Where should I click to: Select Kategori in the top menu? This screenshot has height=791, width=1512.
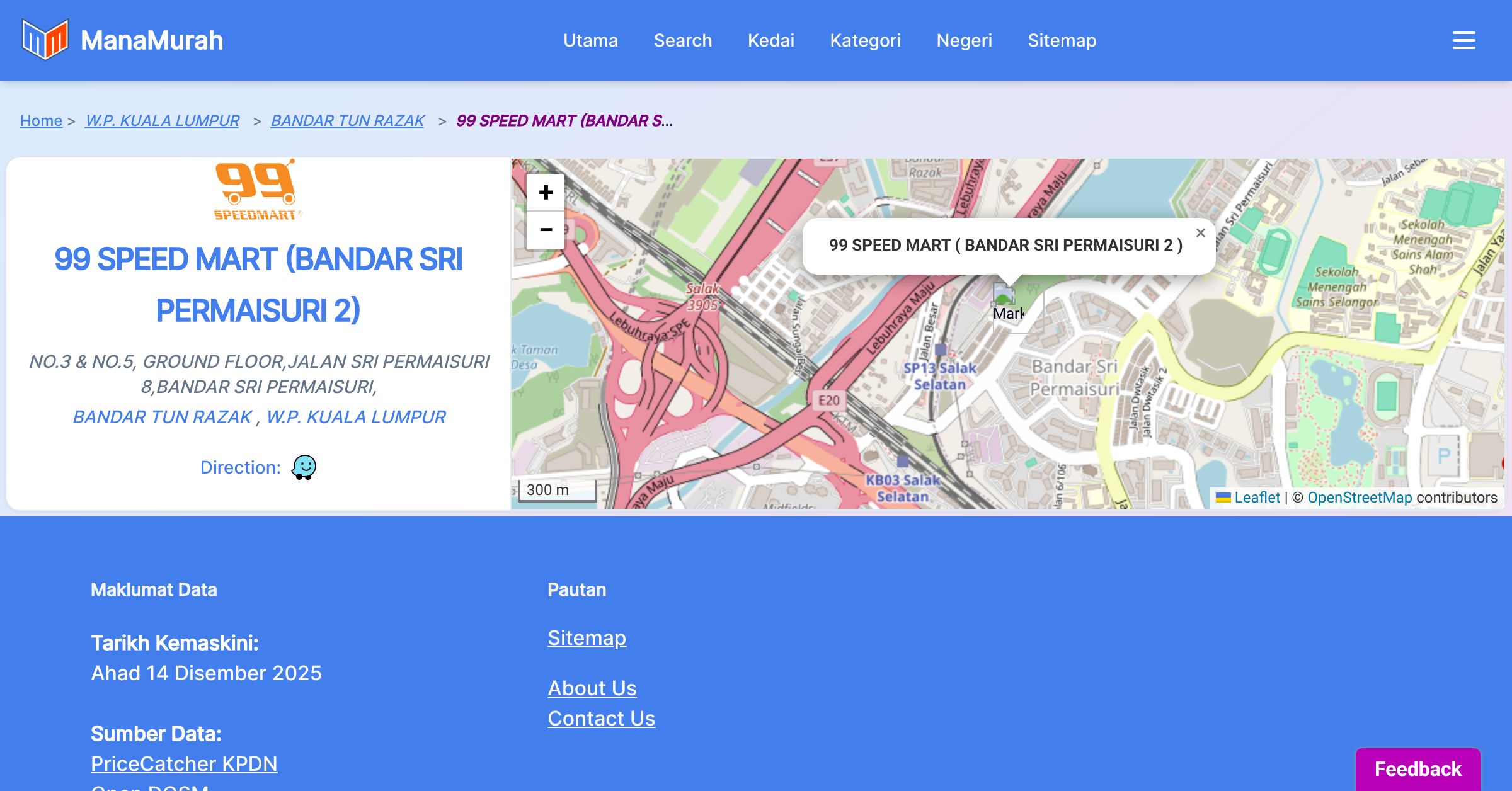865,40
